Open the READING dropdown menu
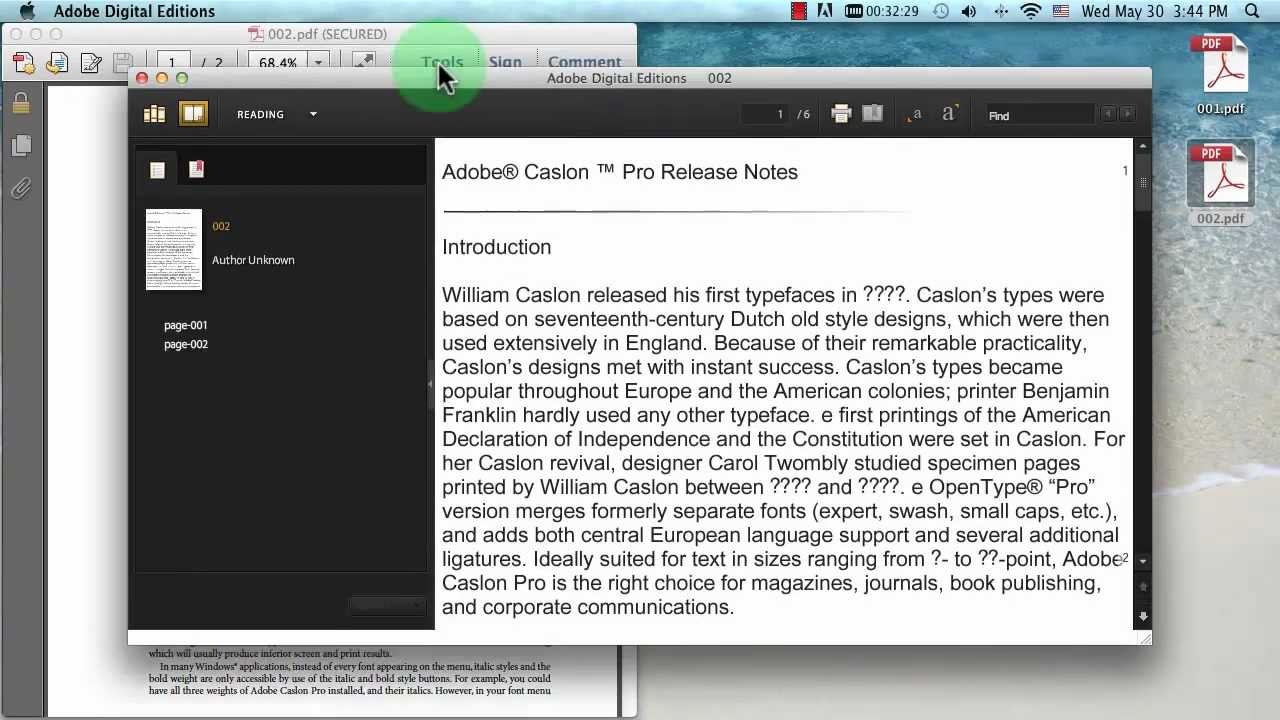The width and height of the screenshot is (1280, 720). [277, 114]
